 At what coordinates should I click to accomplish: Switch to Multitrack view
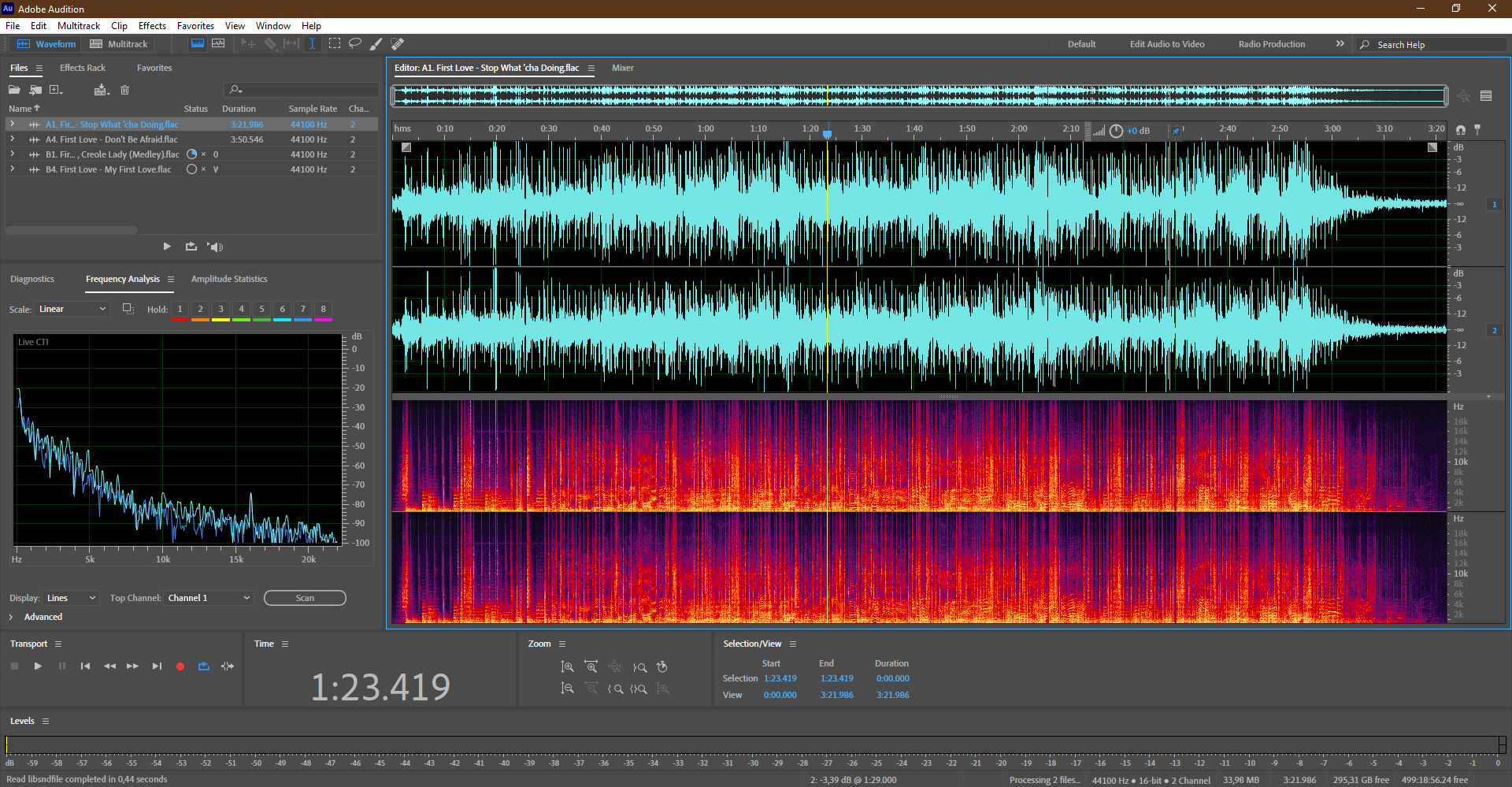[x=119, y=44]
